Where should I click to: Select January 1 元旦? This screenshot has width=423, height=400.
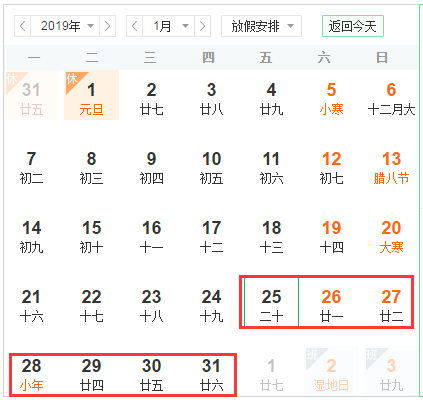point(91,95)
